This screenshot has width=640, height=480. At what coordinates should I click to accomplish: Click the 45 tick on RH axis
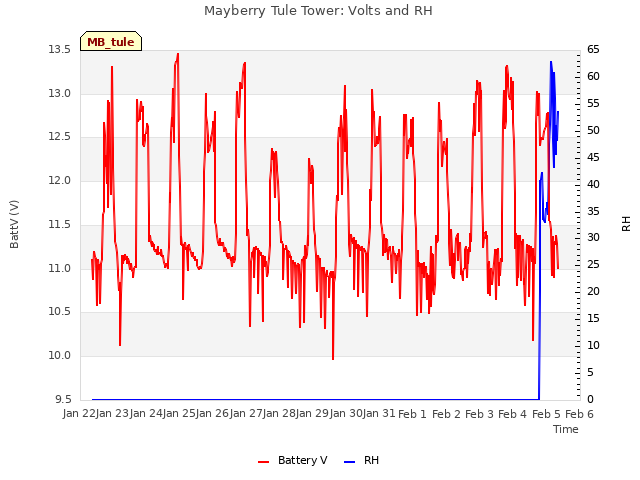(x=593, y=158)
